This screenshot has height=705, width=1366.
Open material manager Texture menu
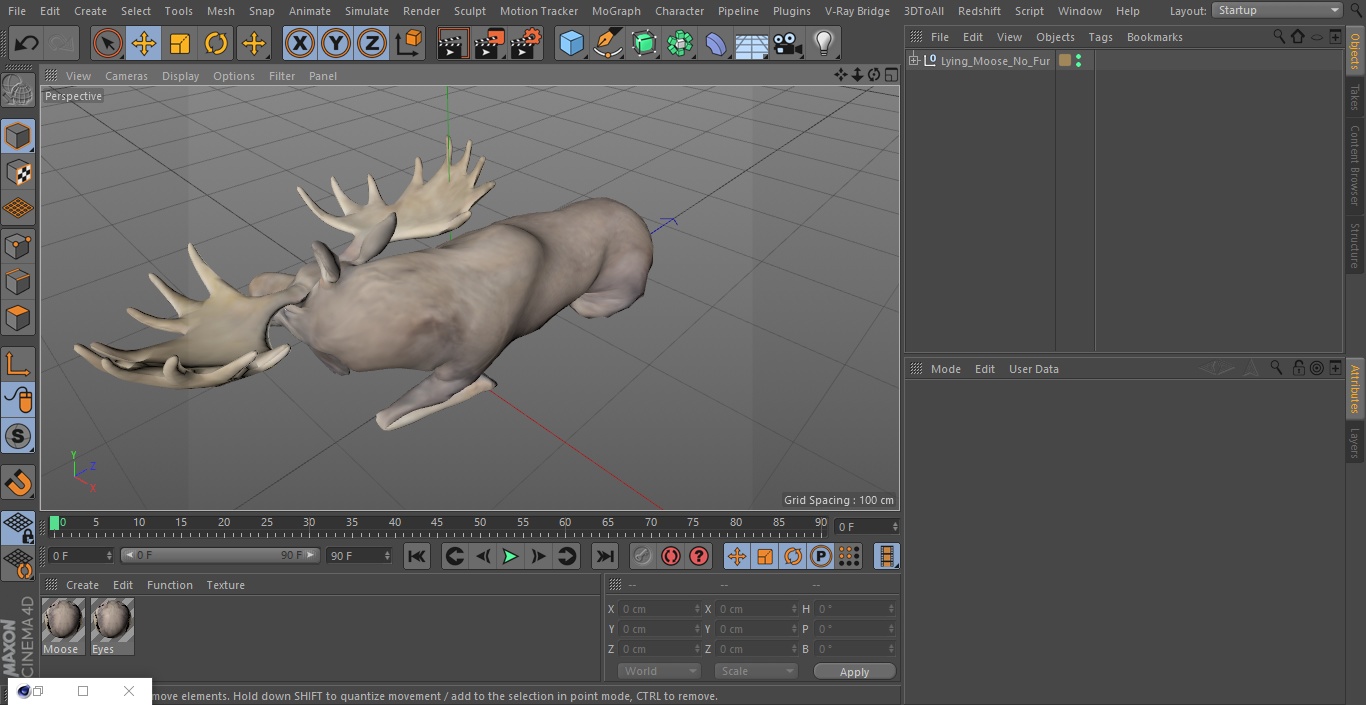point(225,585)
